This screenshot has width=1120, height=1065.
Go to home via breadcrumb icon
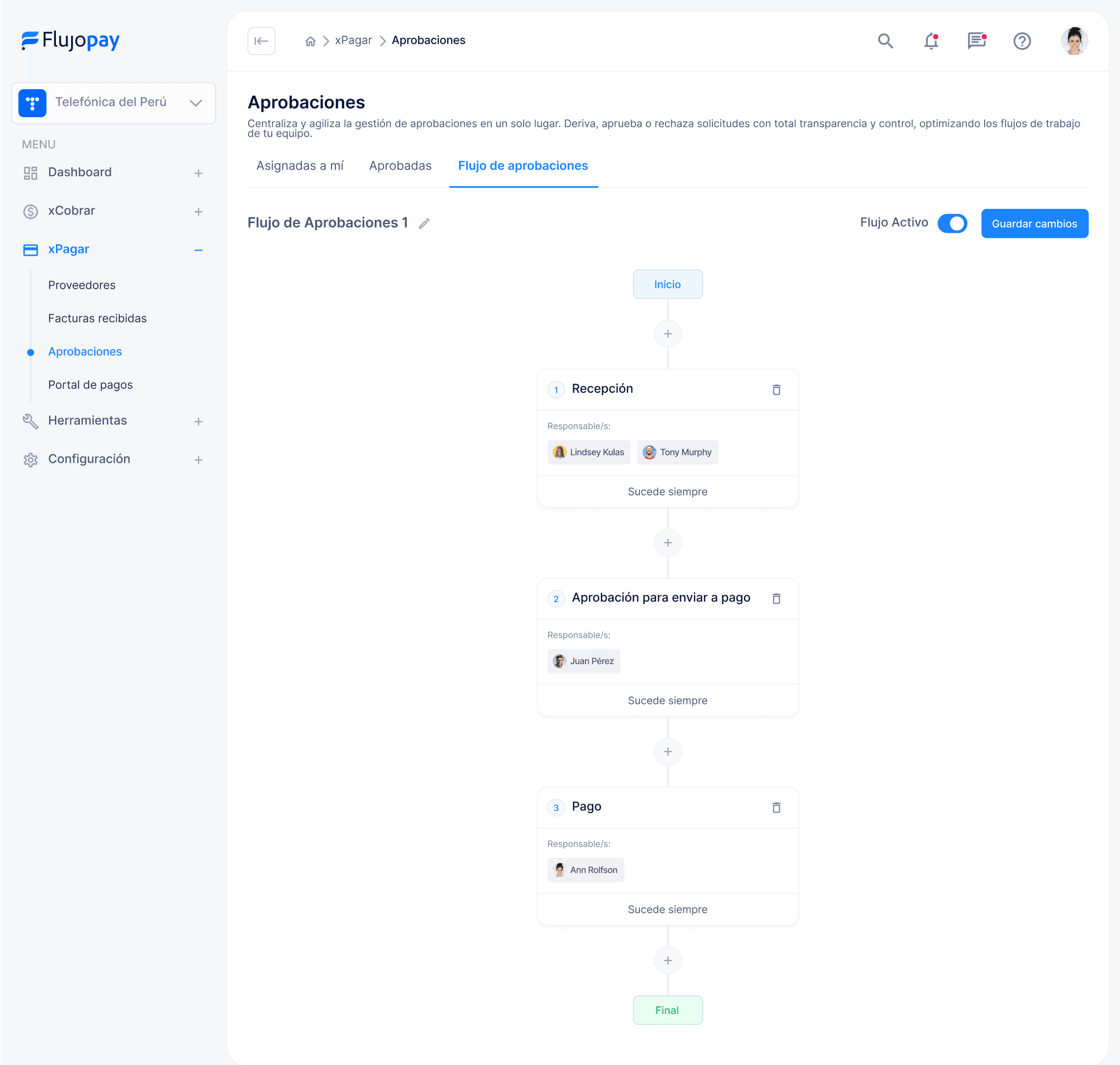(x=310, y=41)
